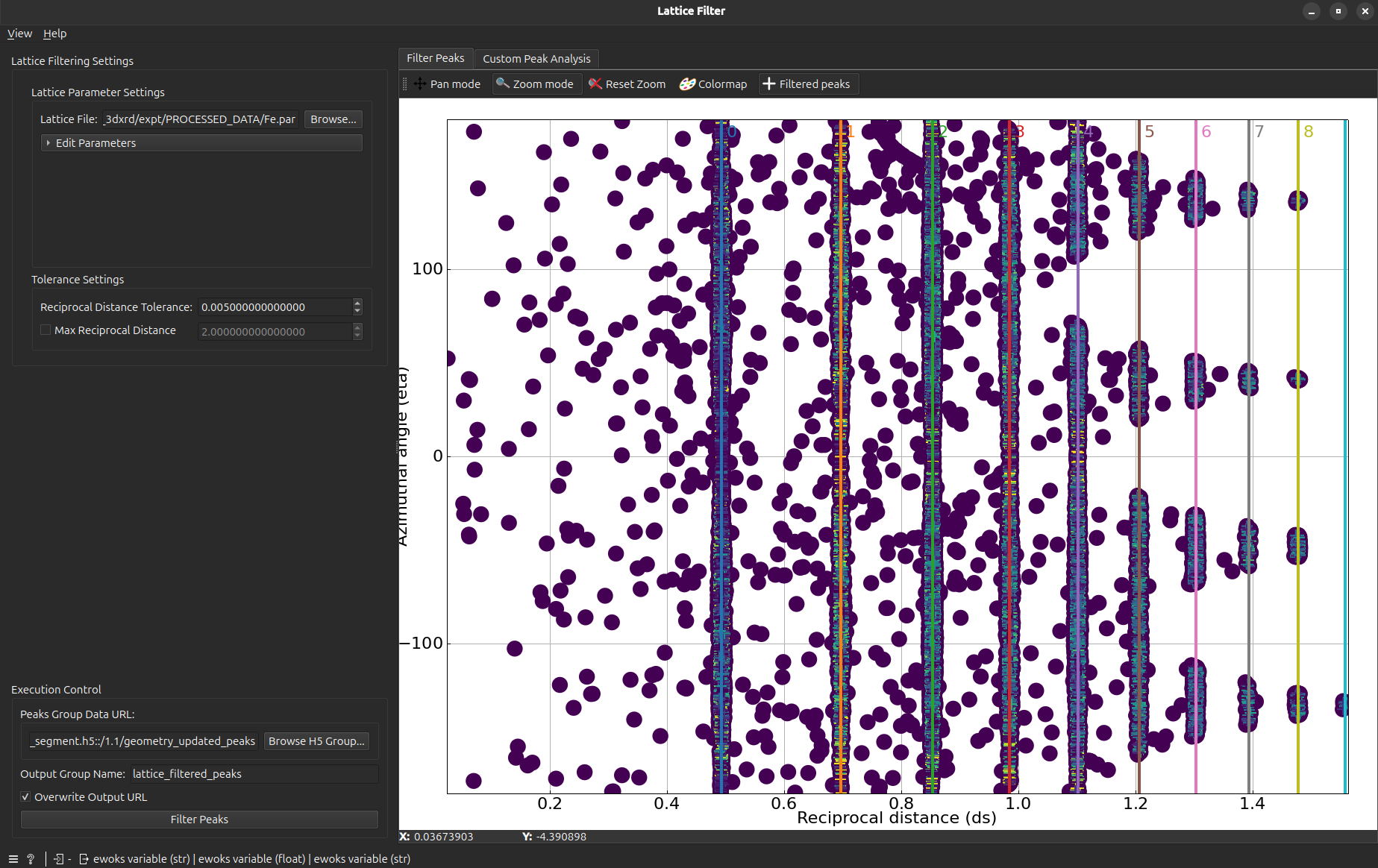Click the blue ring label 0
Screen dimensions: 1378x868
[x=733, y=132]
